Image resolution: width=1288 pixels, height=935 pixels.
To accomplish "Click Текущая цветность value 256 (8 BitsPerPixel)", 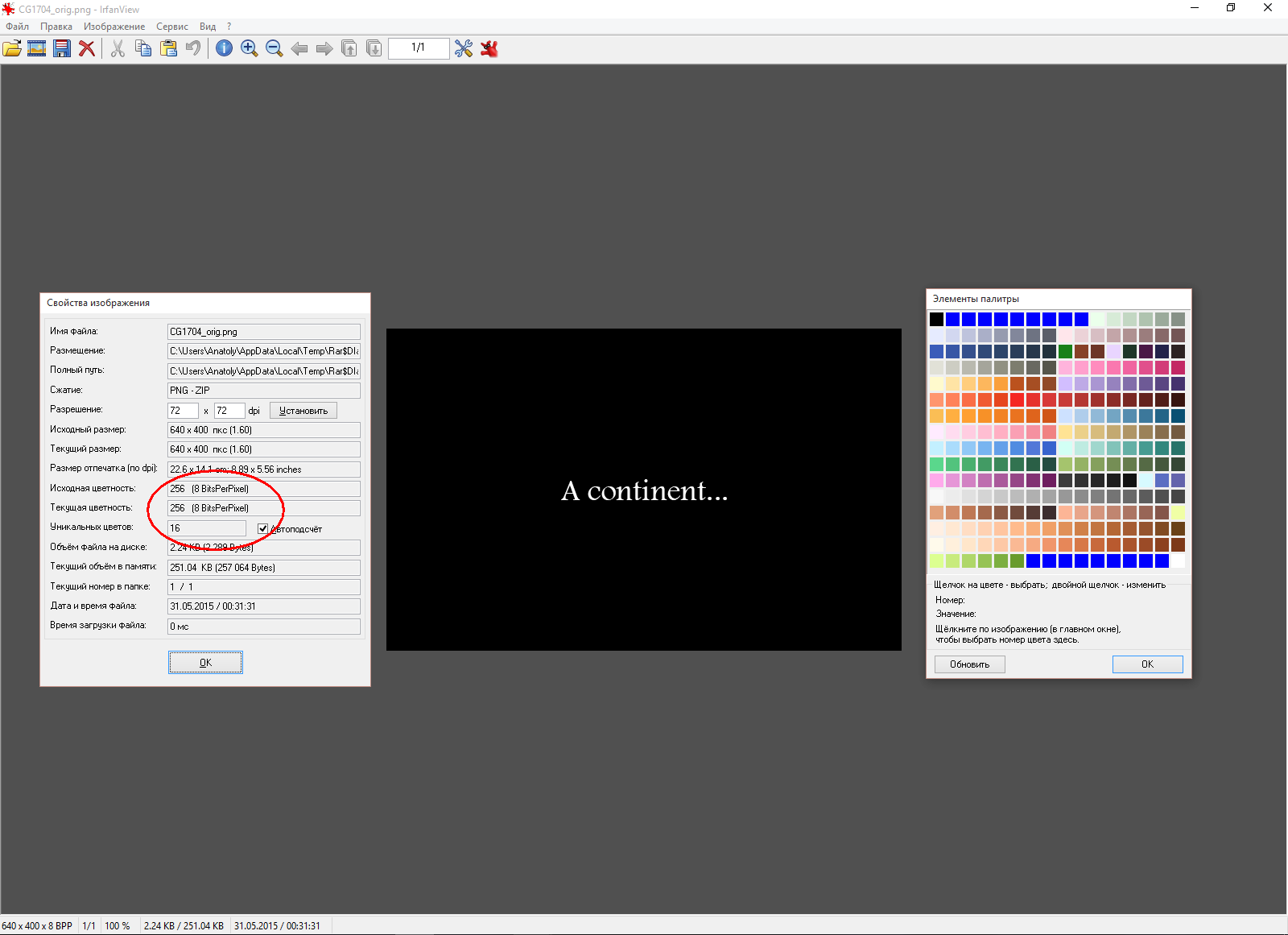I will tap(264, 508).
